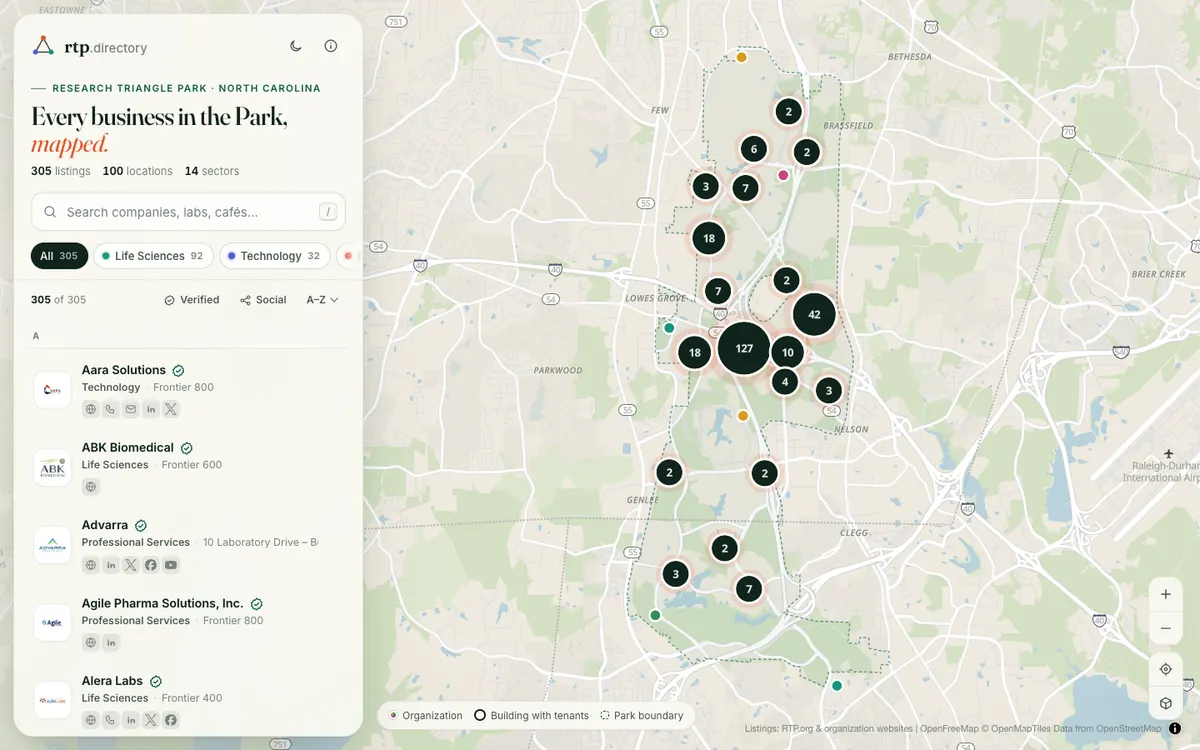This screenshot has width=1200, height=750.
Task: Click the 10 cluster marker on map
Action: 788,352
